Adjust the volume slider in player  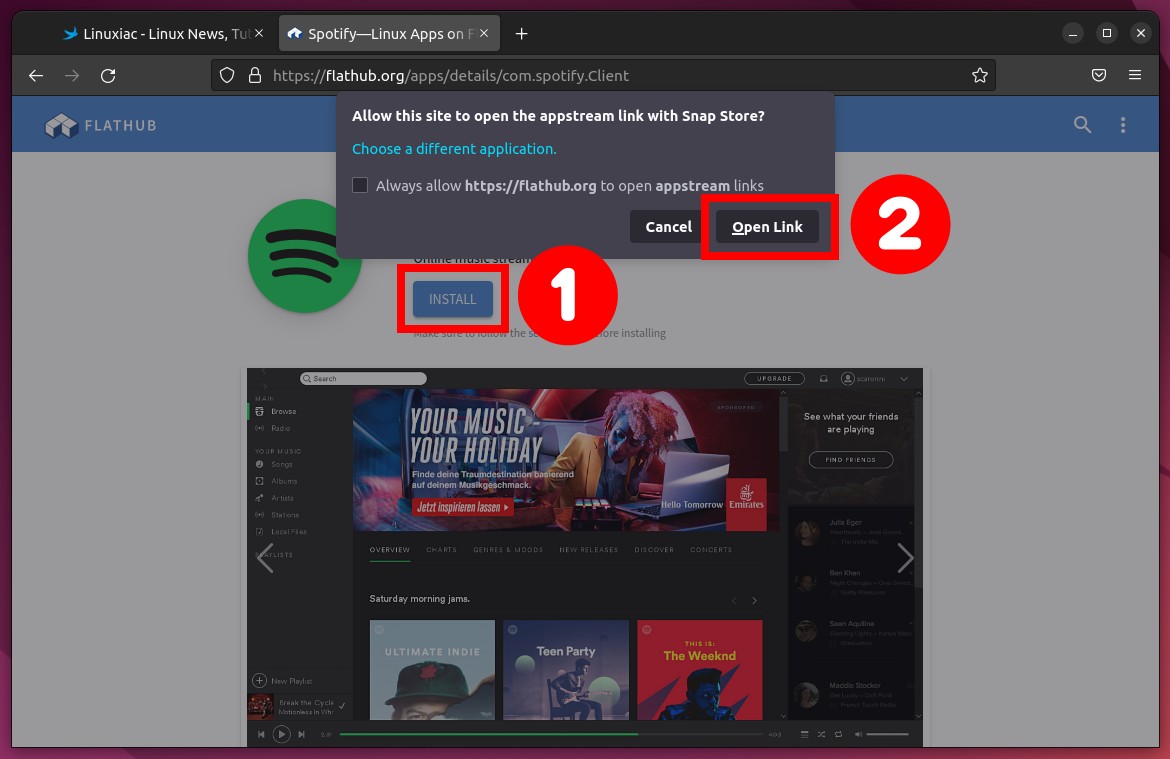[x=887, y=734]
